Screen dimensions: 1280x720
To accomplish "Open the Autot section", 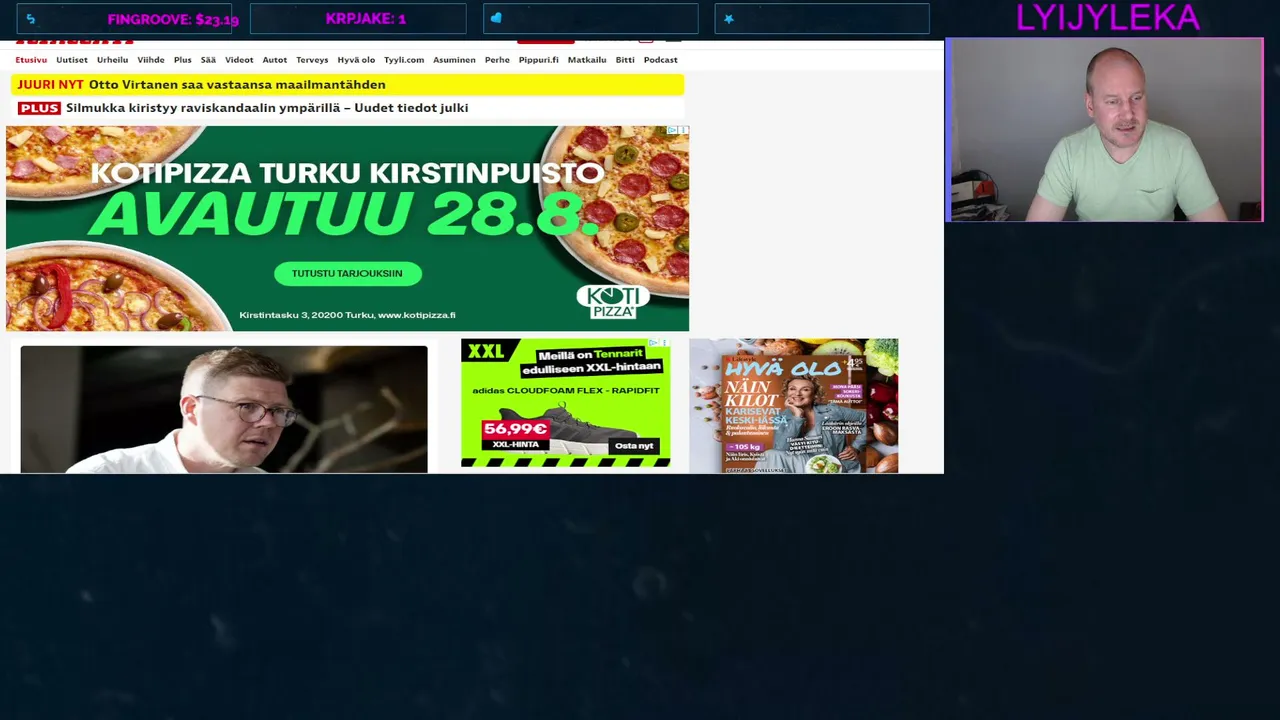I will 275,60.
